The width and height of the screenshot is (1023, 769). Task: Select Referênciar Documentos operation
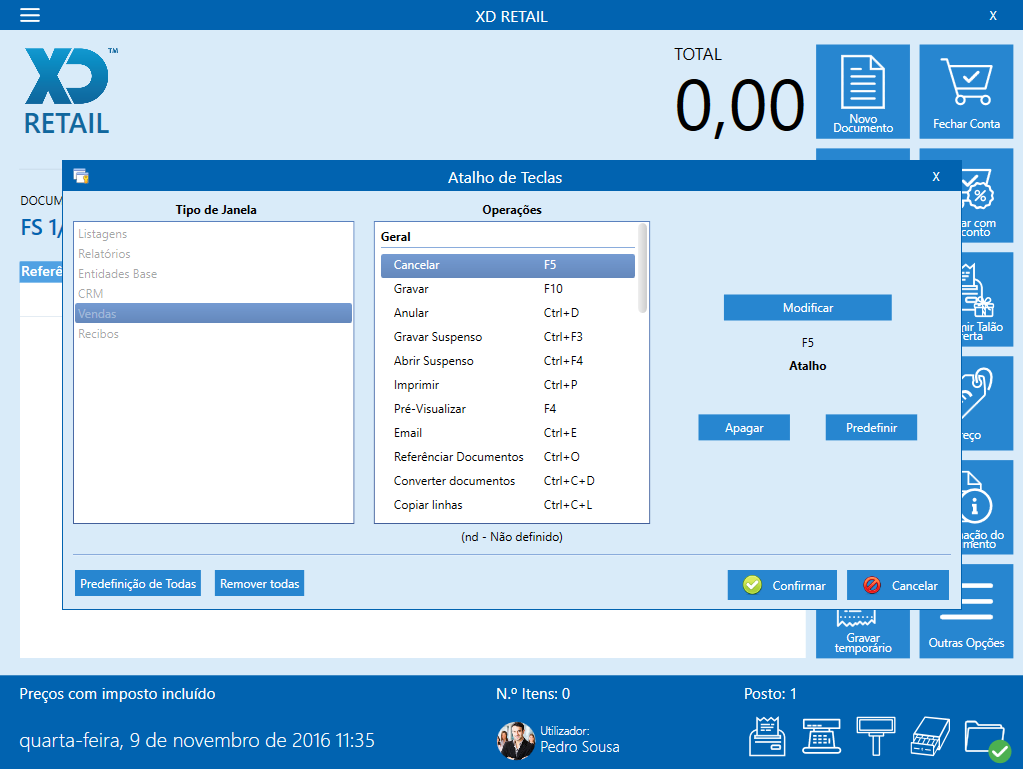508,457
